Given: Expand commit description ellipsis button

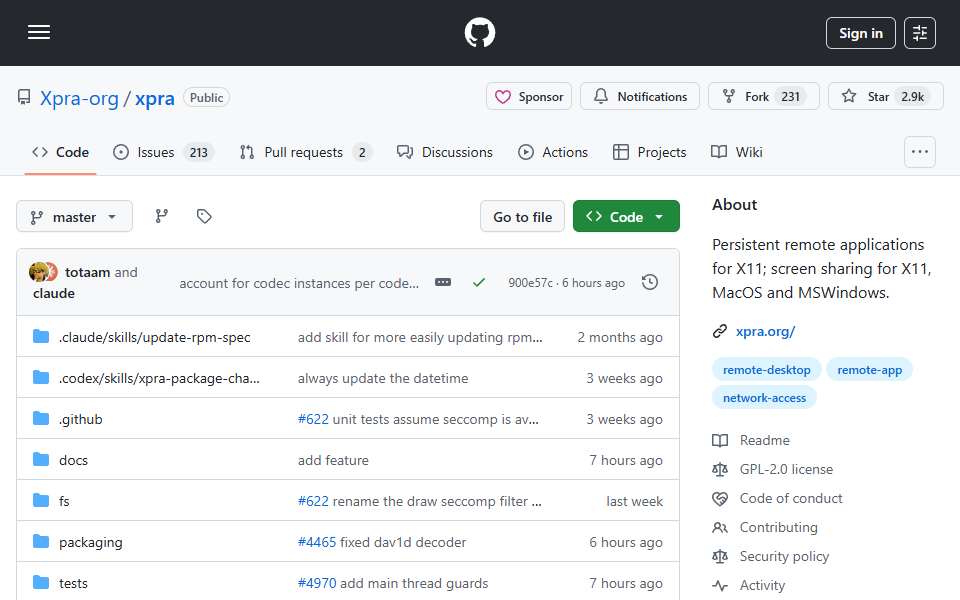Looking at the screenshot, I should pyautogui.click(x=443, y=282).
